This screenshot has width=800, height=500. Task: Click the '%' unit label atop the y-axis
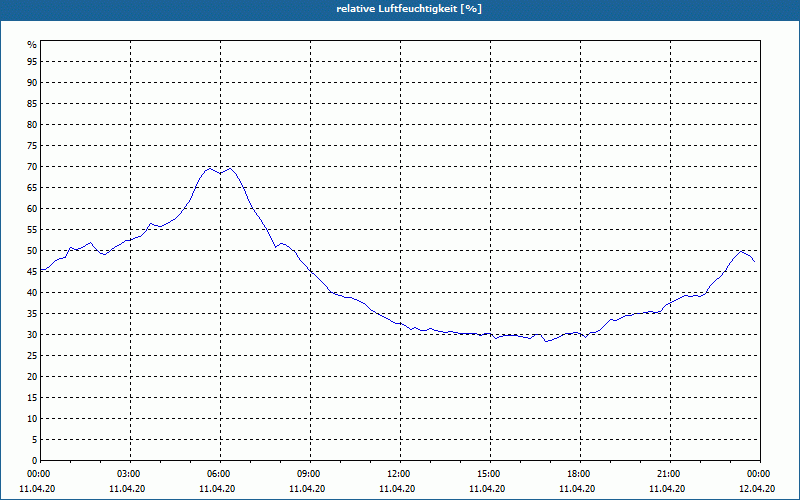pyautogui.click(x=32, y=45)
